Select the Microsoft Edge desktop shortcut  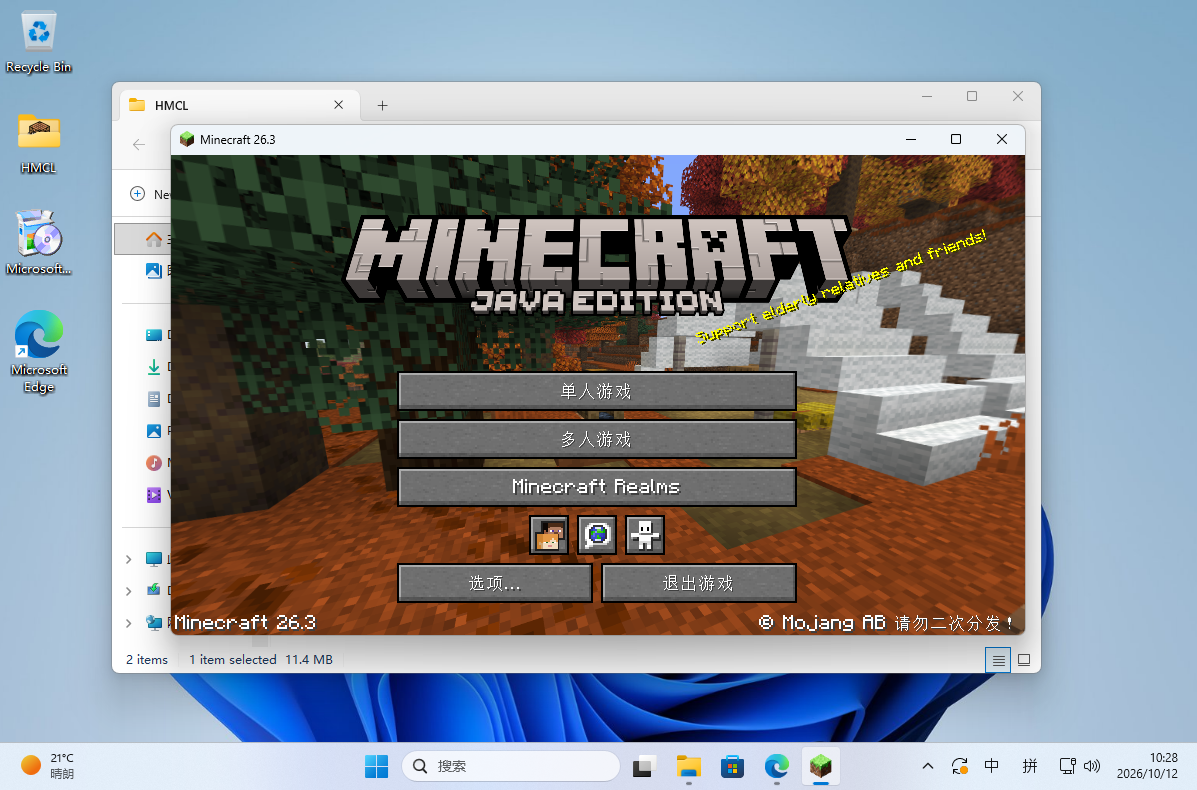click(x=38, y=352)
